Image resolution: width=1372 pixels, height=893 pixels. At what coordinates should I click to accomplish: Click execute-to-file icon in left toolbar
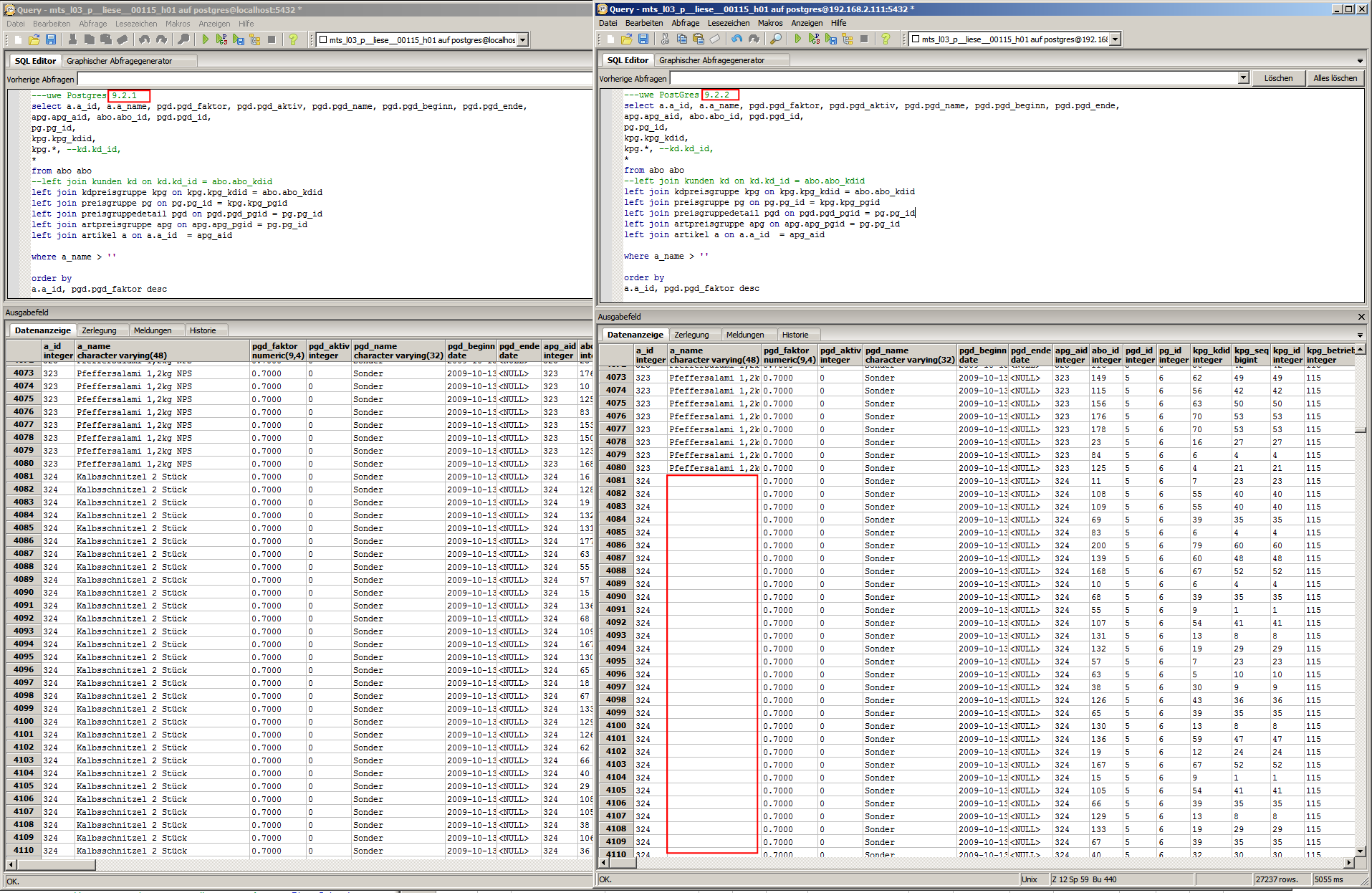(x=239, y=40)
